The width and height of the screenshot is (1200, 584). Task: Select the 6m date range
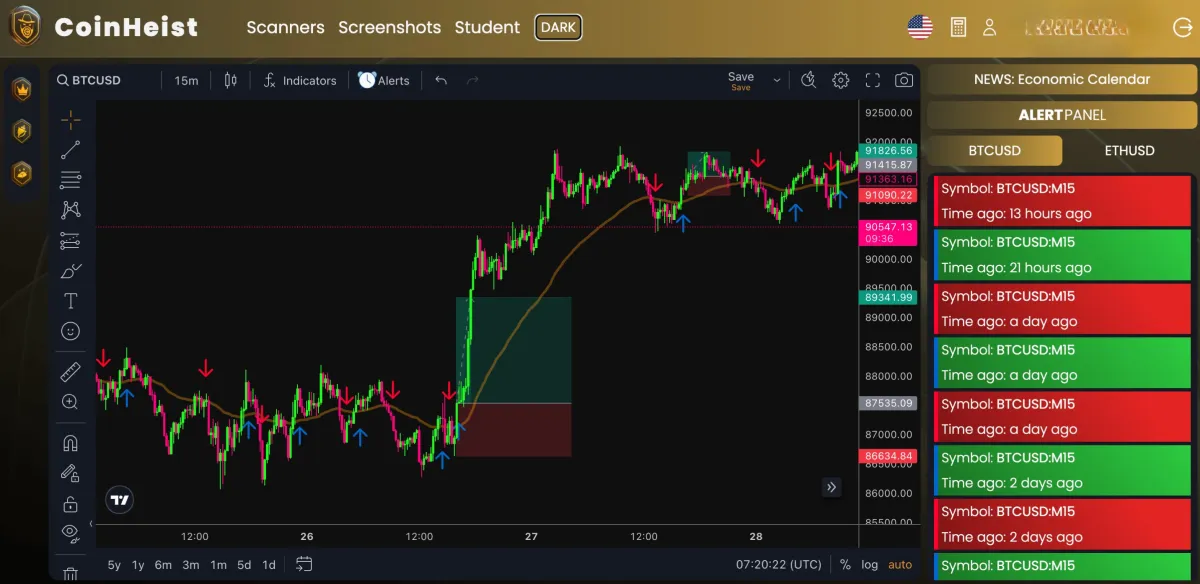tap(163, 565)
